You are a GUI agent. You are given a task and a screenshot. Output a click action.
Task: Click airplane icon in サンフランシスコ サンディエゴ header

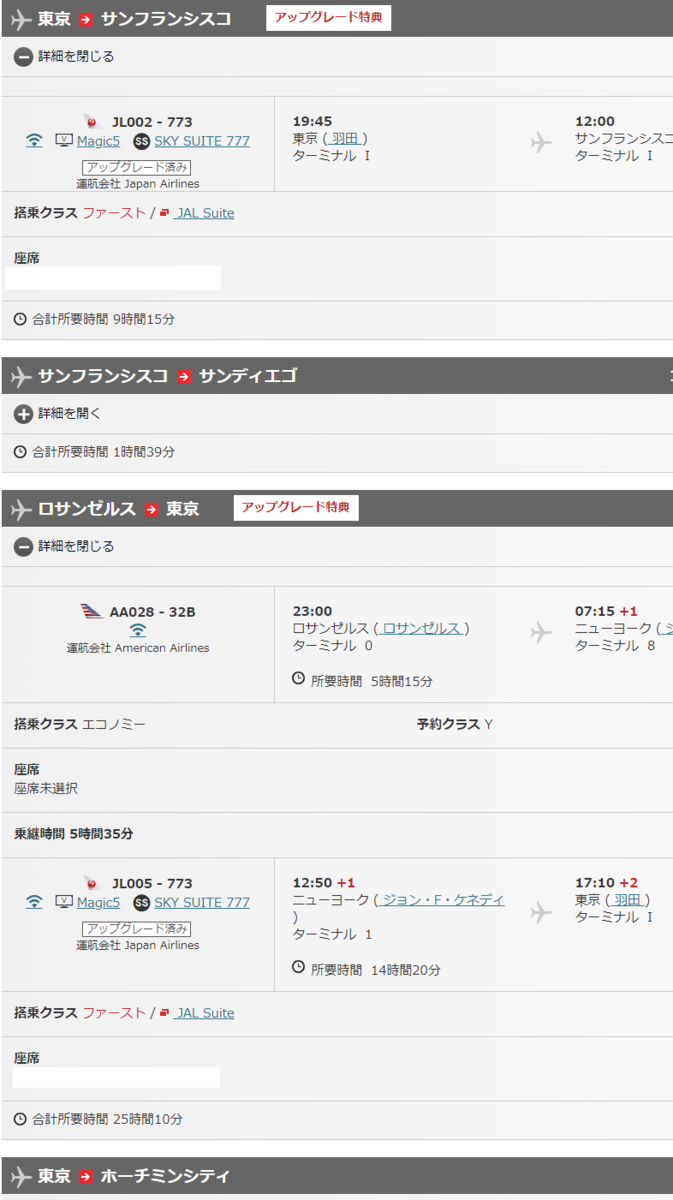point(21,377)
